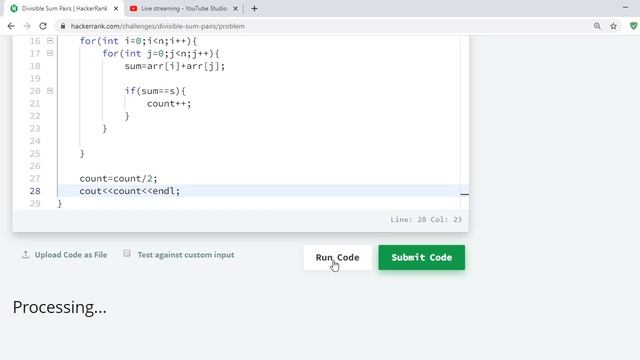Click the lock icon in address bar
Image resolution: width=640 pixels, height=360 pixels.
click(62, 26)
